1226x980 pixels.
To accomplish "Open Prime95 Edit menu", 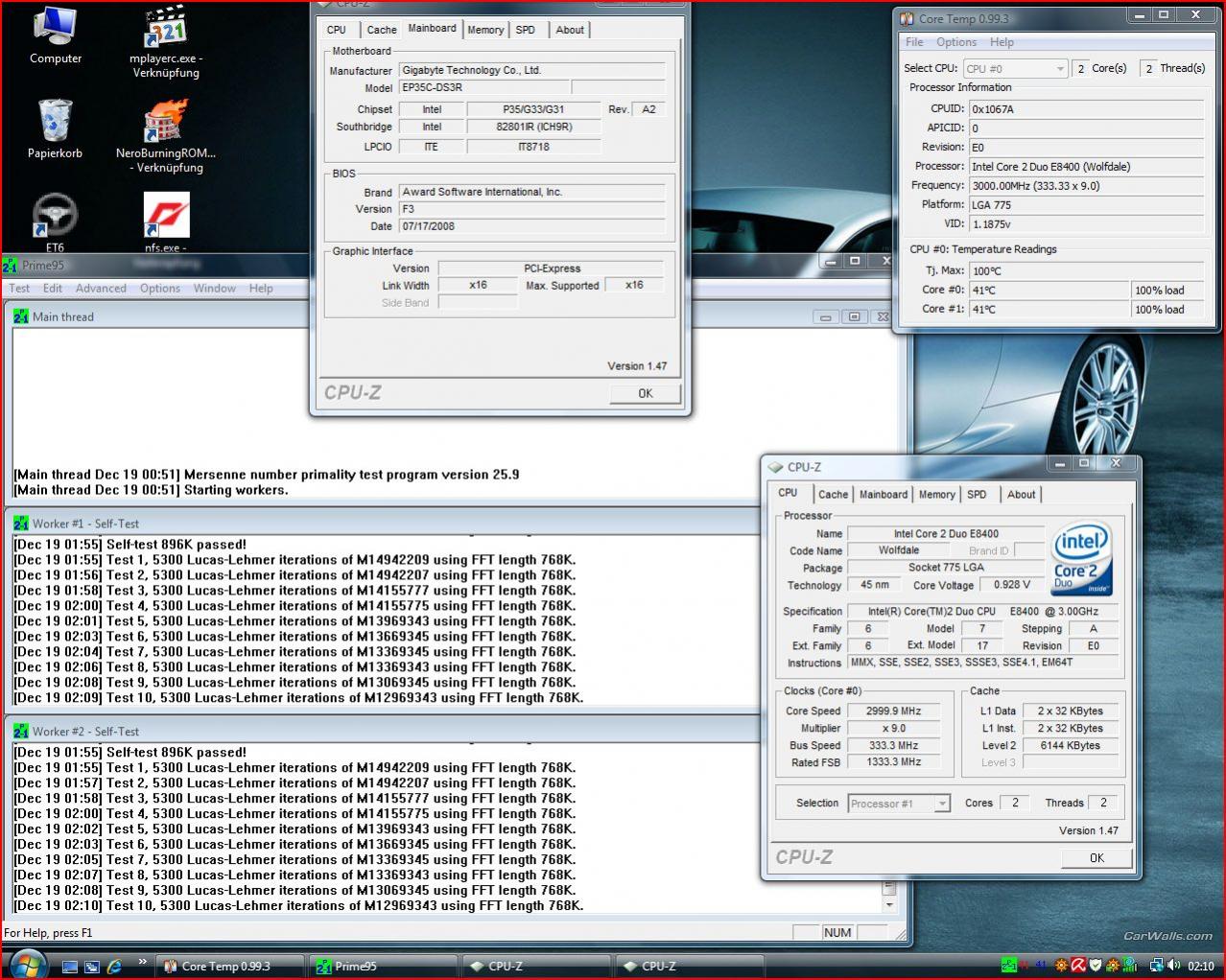I will tap(53, 289).
